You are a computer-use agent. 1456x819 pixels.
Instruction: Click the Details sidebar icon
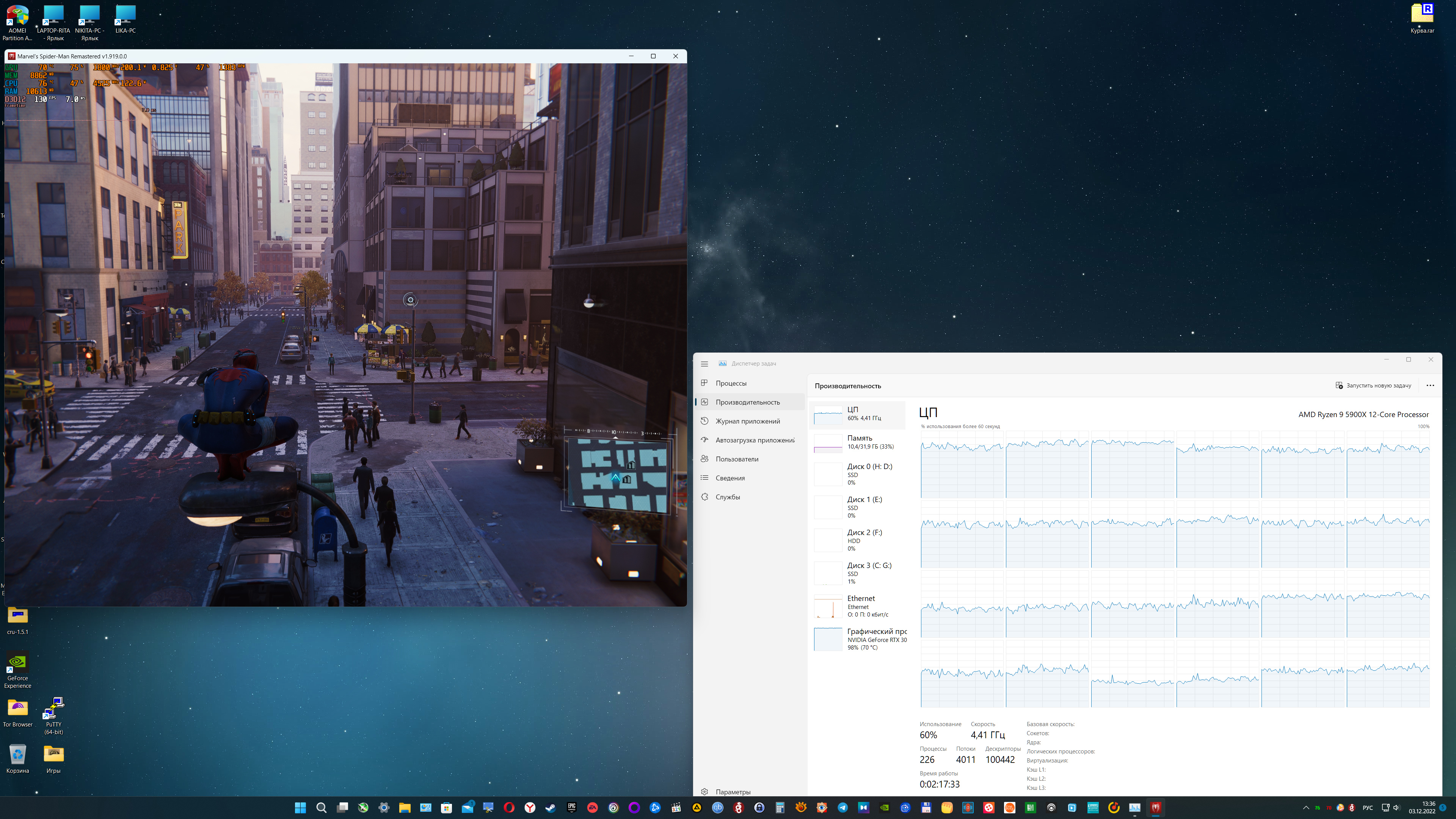(x=704, y=478)
